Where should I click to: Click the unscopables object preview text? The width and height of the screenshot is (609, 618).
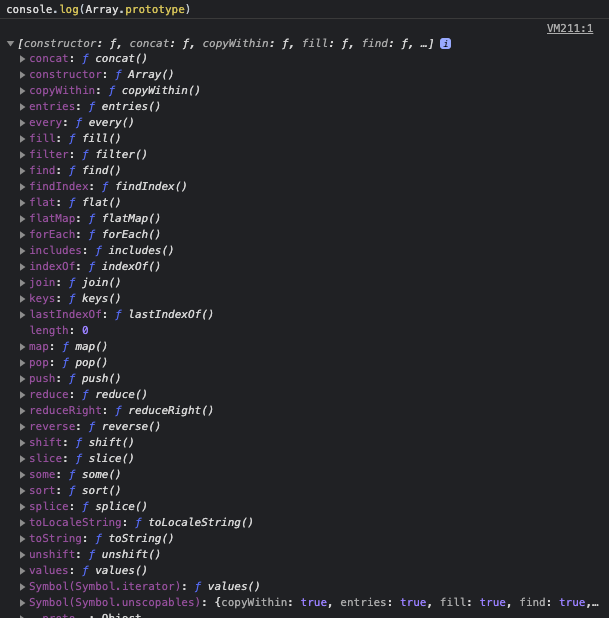tap(406, 603)
